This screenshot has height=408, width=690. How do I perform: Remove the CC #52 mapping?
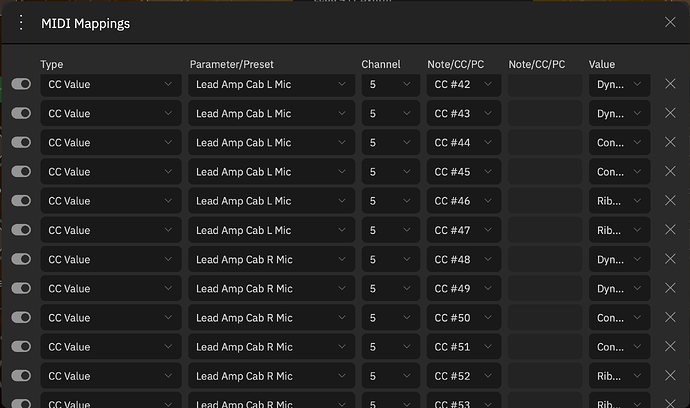click(x=670, y=375)
